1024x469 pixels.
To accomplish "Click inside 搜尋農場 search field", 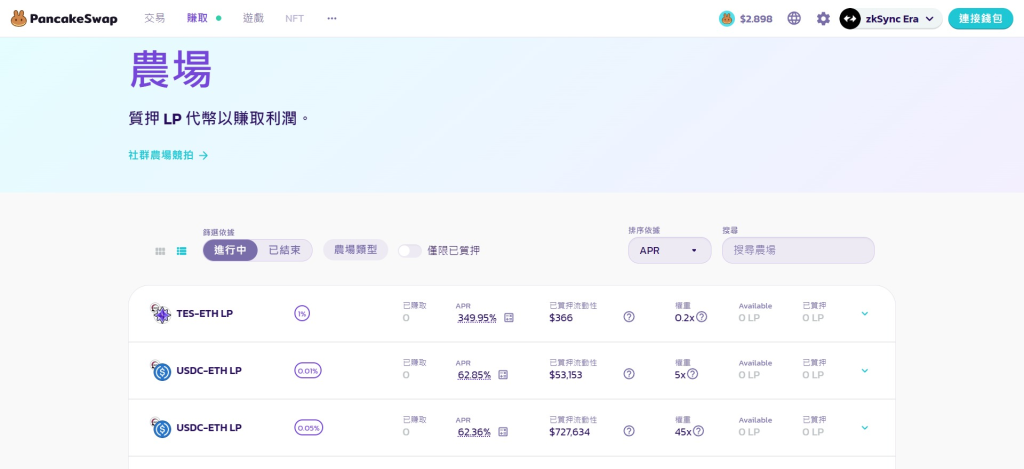I will point(798,250).
